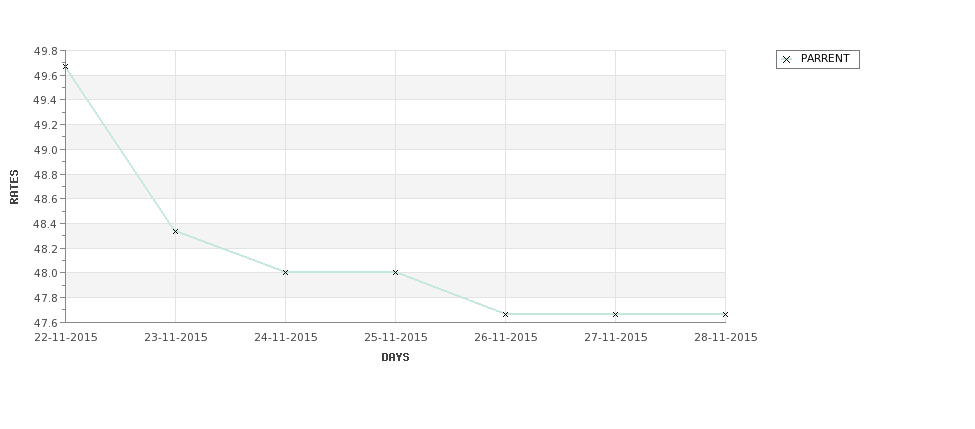
Task: Click the 48.4 y-axis tick label
Action: (46, 224)
